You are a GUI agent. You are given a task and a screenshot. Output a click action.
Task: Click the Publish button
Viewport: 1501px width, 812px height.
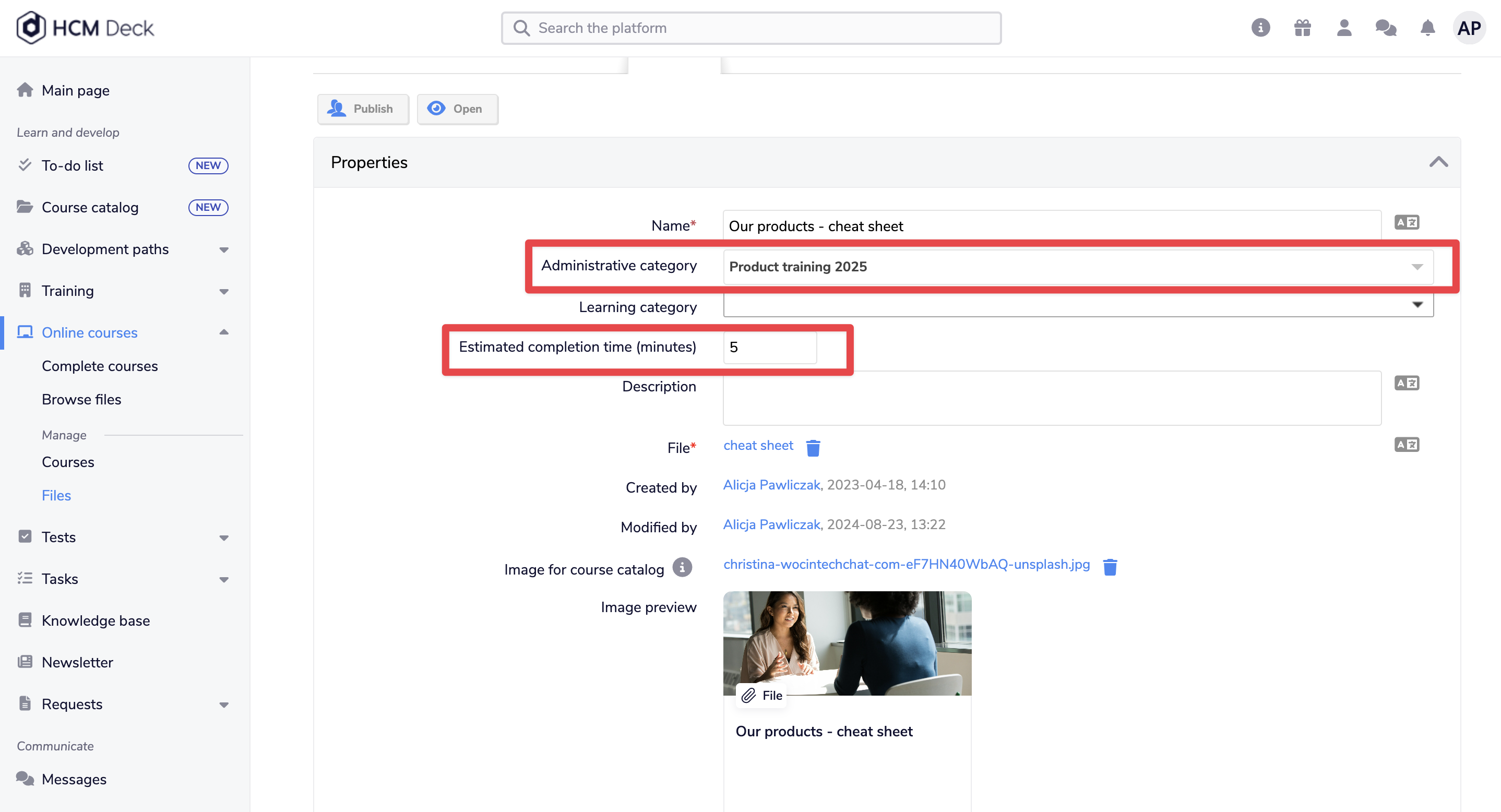tap(363, 109)
